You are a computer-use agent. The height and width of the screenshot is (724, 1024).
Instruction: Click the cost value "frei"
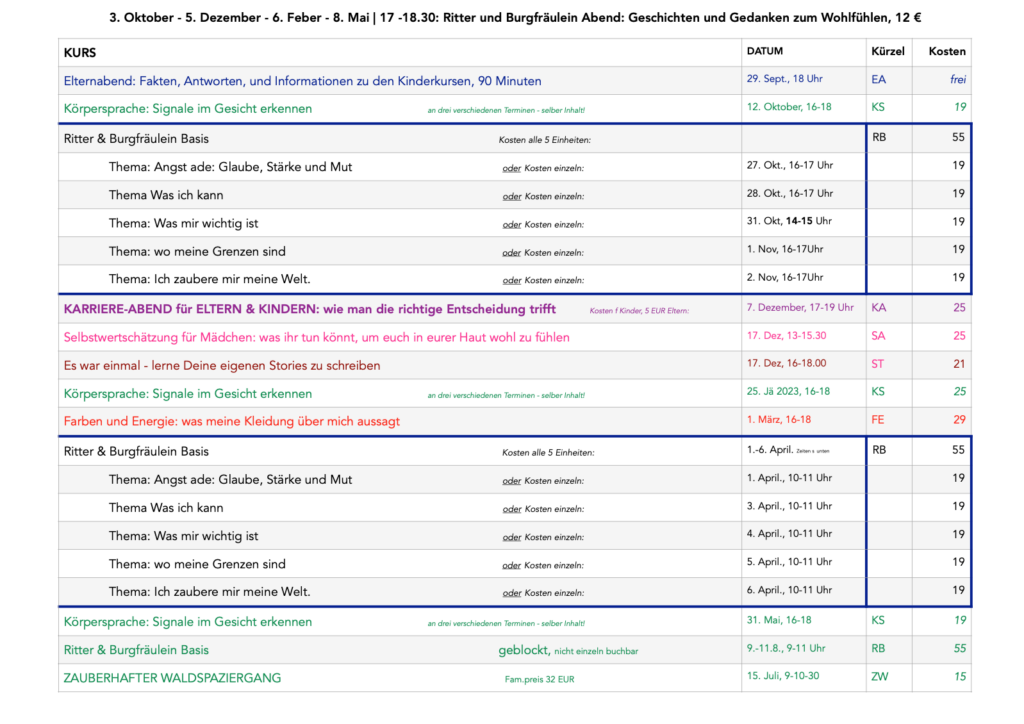(958, 80)
